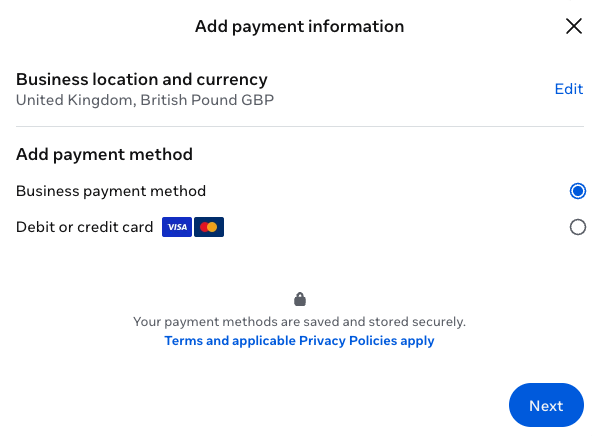Image resolution: width=599 pixels, height=447 pixels.
Task: Select the Debit or credit card radio button
Action: (x=577, y=227)
